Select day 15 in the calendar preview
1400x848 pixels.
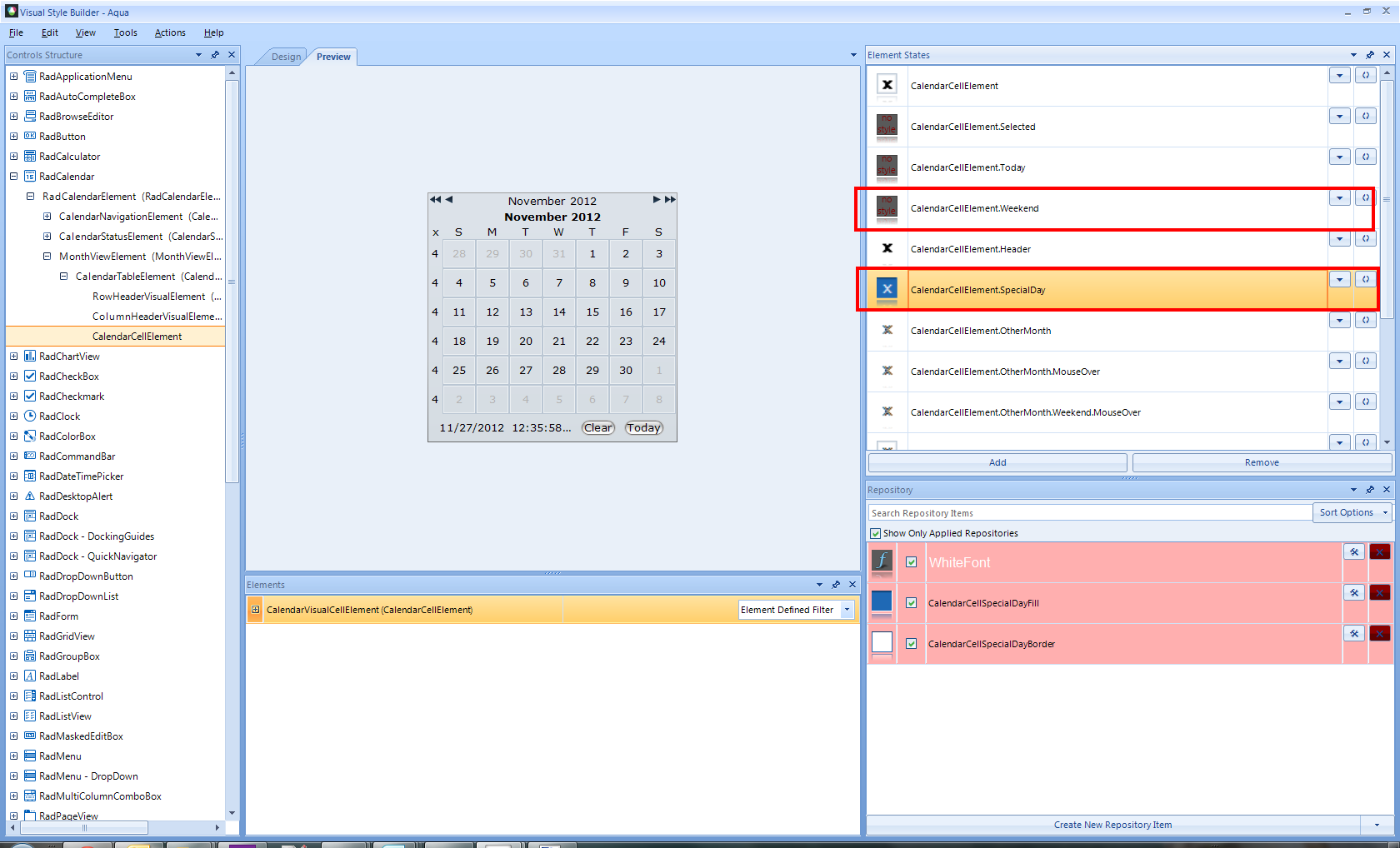(592, 312)
